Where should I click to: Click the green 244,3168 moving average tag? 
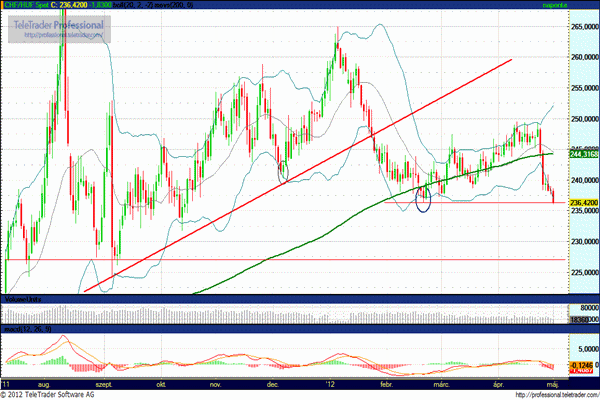(x=583, y=154)
